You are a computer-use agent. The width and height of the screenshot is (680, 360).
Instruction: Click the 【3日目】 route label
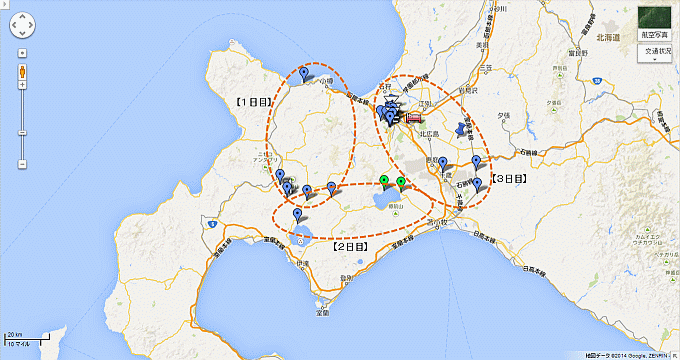pyautogui.click(x=509, y=178)
